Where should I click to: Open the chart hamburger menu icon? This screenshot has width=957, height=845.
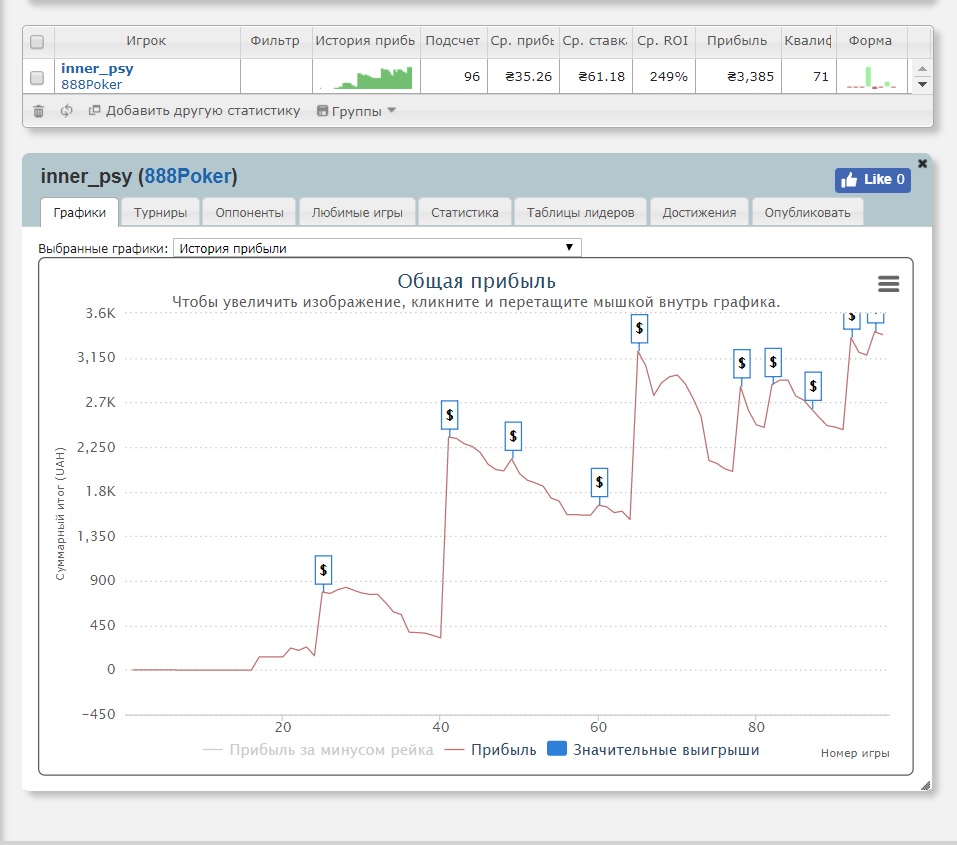pyautogui.click(x=888, y=284)
